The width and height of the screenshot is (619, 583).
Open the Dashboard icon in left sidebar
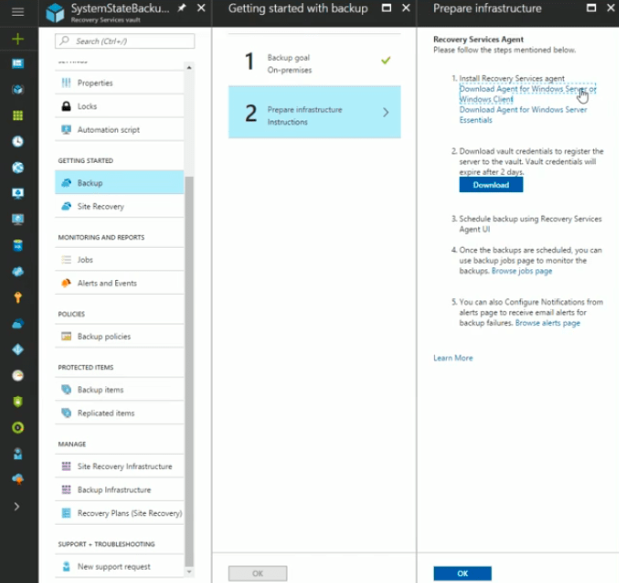18,64
